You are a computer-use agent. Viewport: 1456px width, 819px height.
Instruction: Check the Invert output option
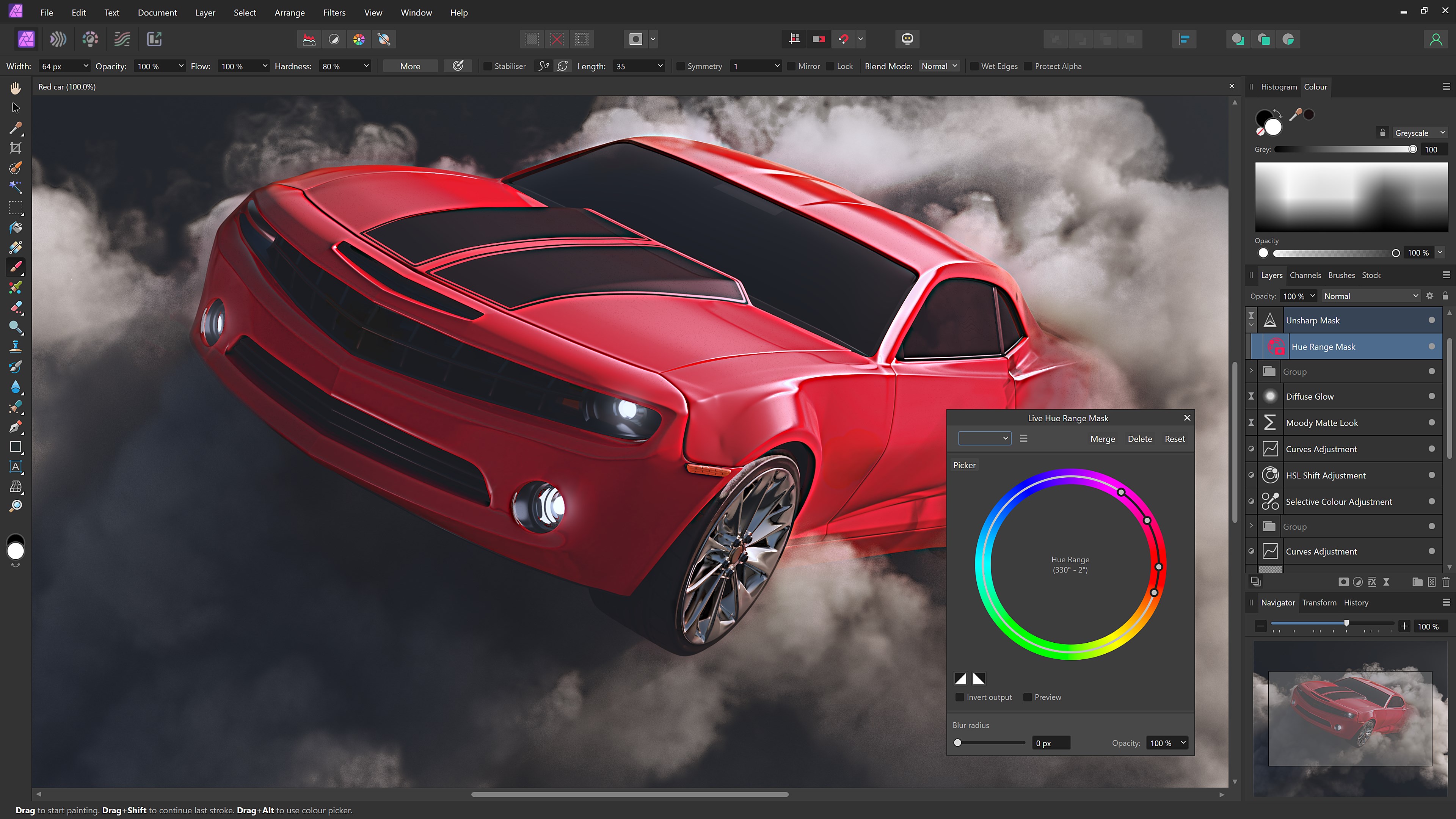[x=960, y=697]
